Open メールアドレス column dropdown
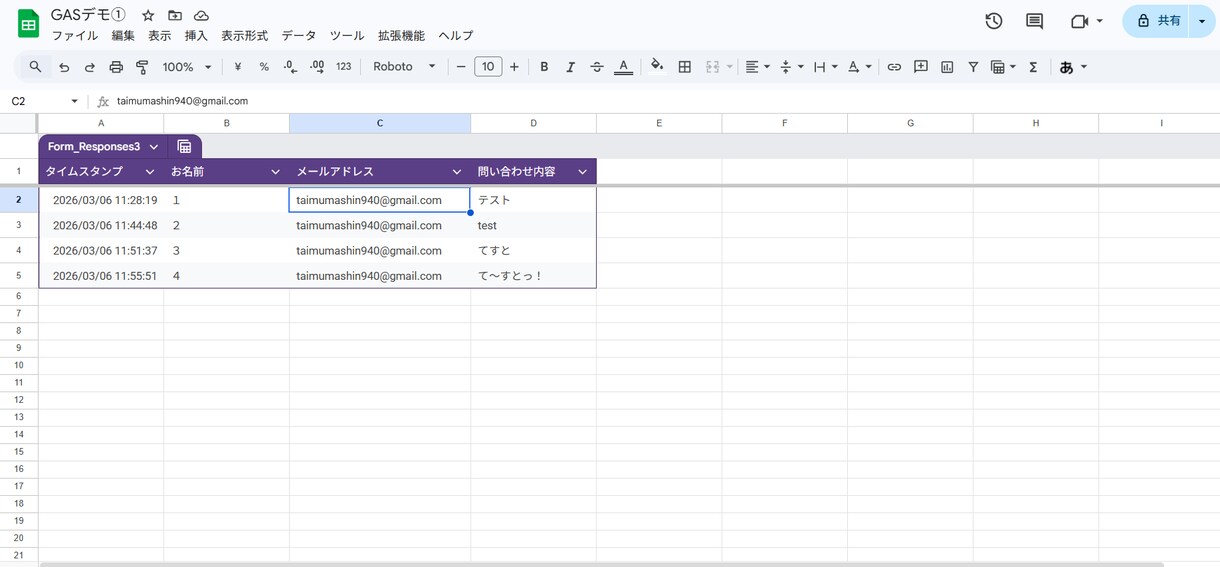 [x=457, y=172]
